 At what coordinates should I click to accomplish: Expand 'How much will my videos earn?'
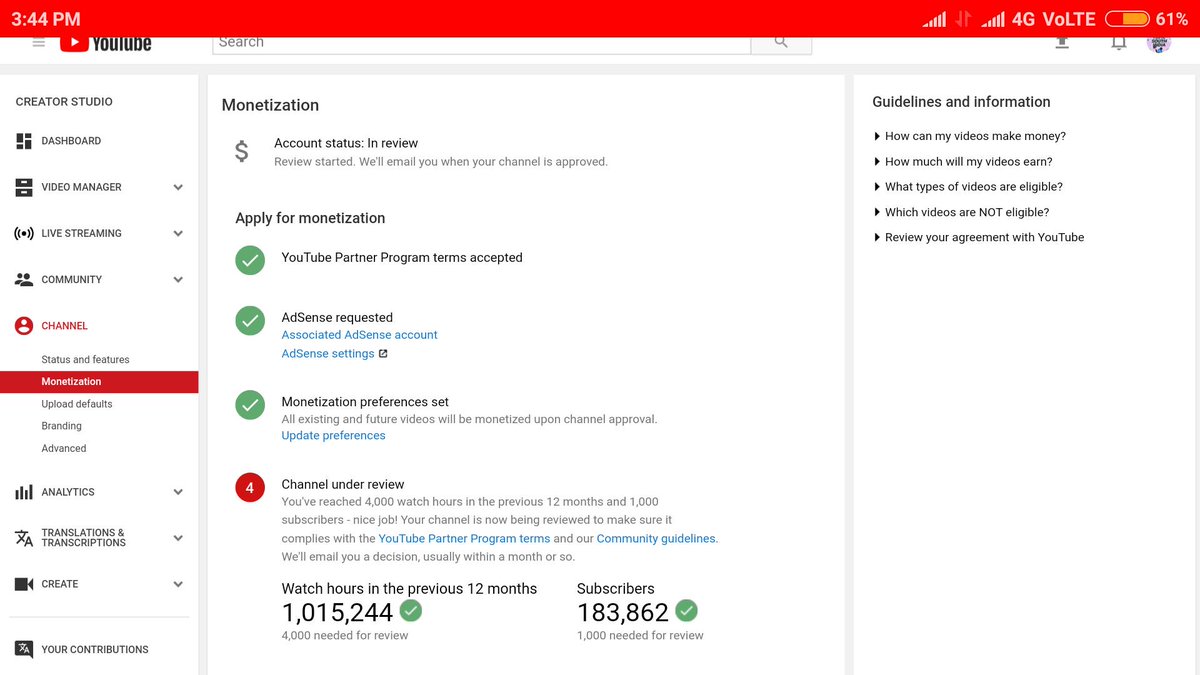(963, 161)
